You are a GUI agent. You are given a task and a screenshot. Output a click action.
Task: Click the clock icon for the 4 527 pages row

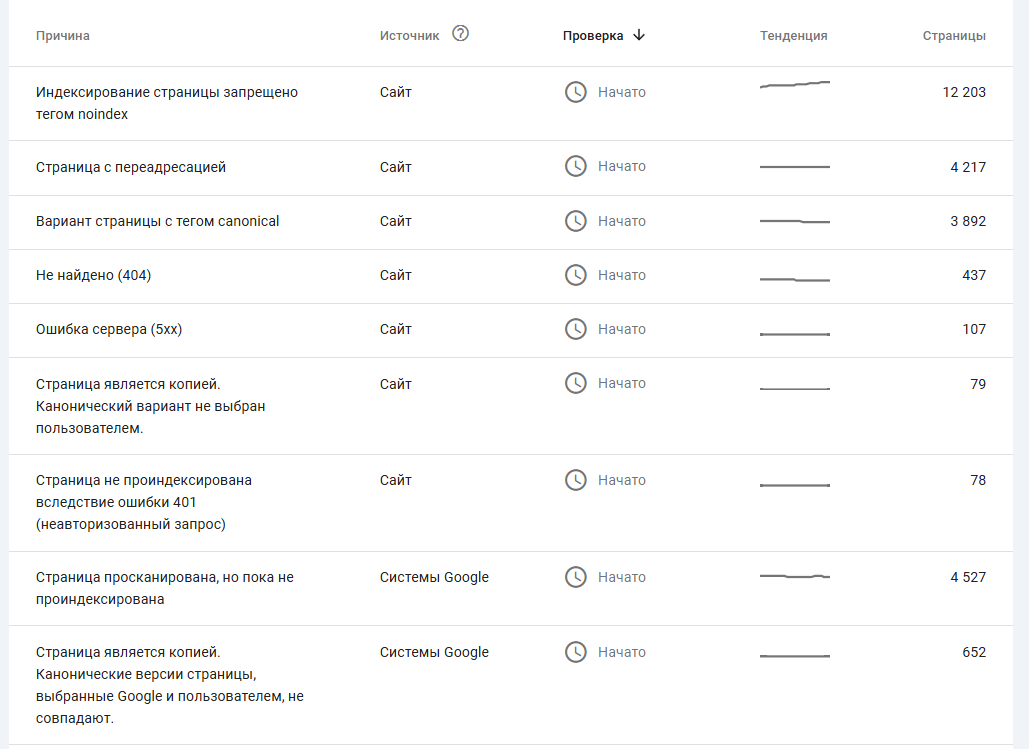click(576, 577)
